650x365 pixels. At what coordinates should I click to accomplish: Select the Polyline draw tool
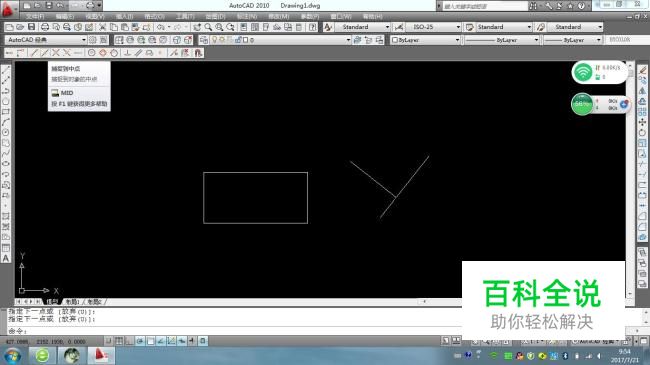[6, 90]
